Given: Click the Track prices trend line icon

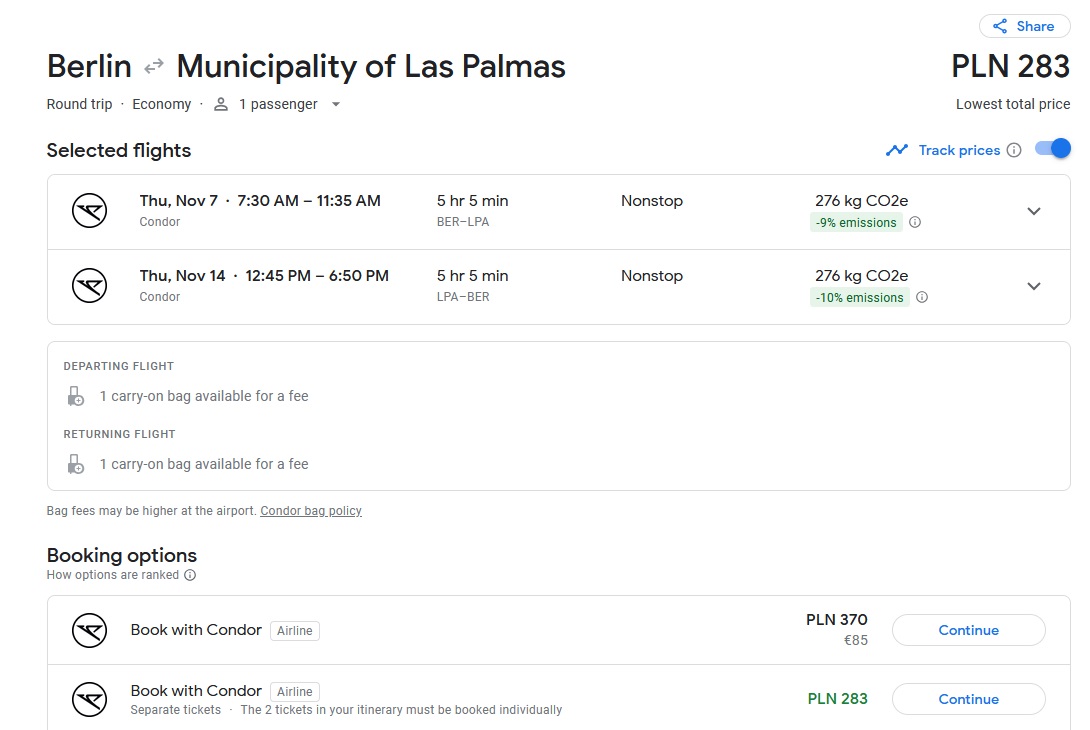Looking at the screenshot, I should tap(897, 150).
